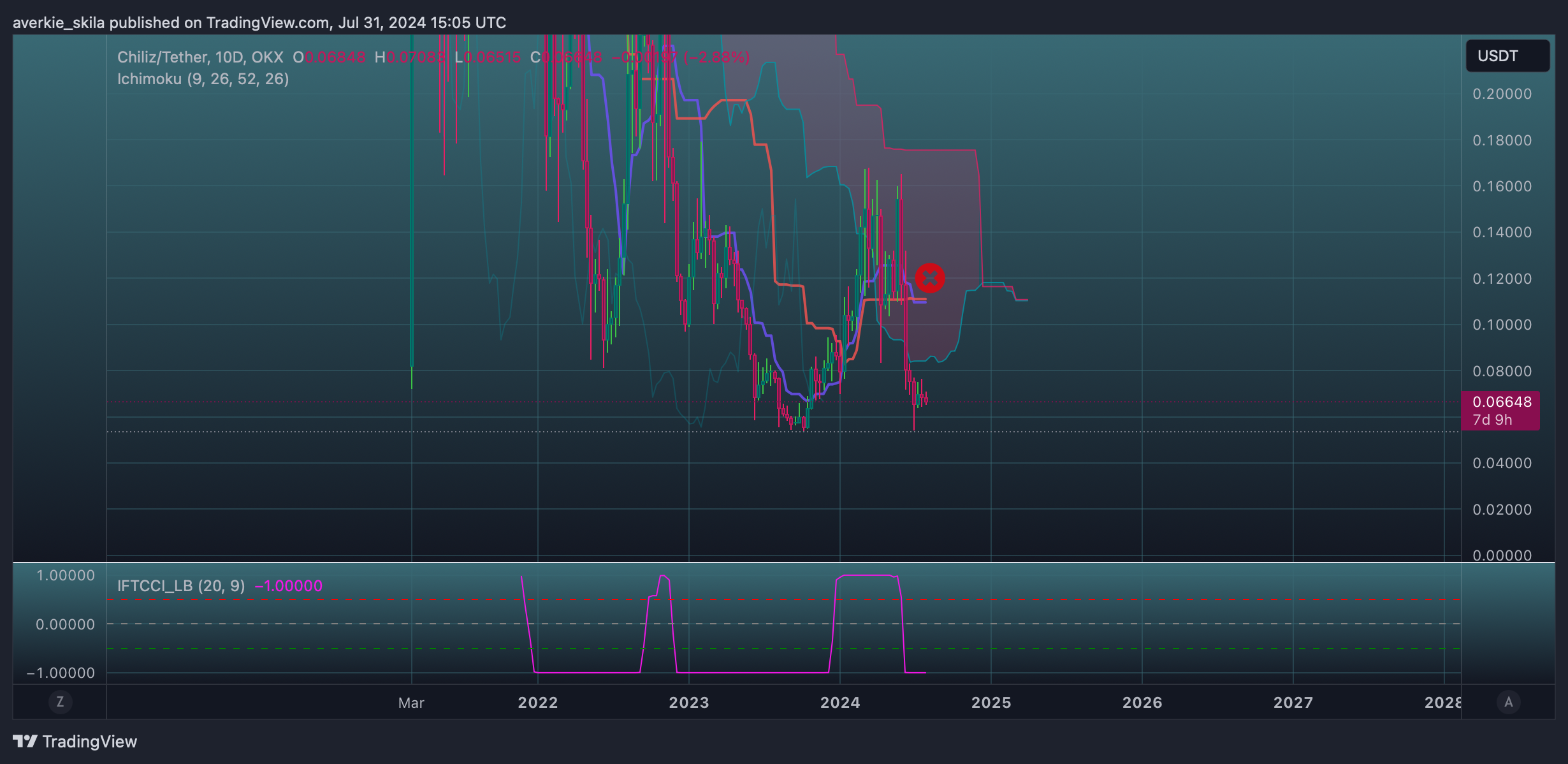This screenshot has height=764, width=1568.
Task: Click the 2025 label on time axis
Action: click(x=991, y=703)
